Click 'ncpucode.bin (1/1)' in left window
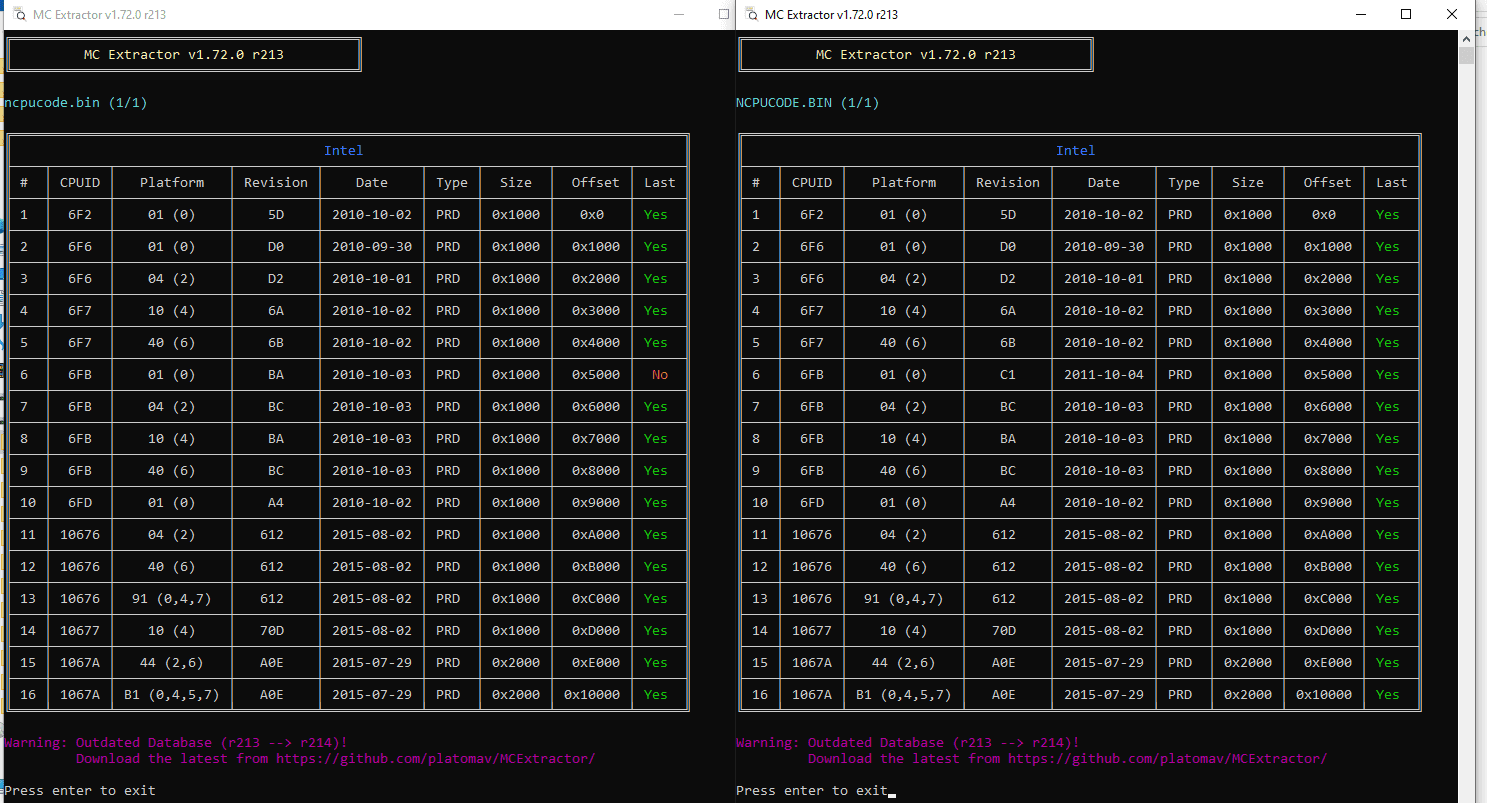The height and width of the screenshot is (803, 1487). pos(75,103)
